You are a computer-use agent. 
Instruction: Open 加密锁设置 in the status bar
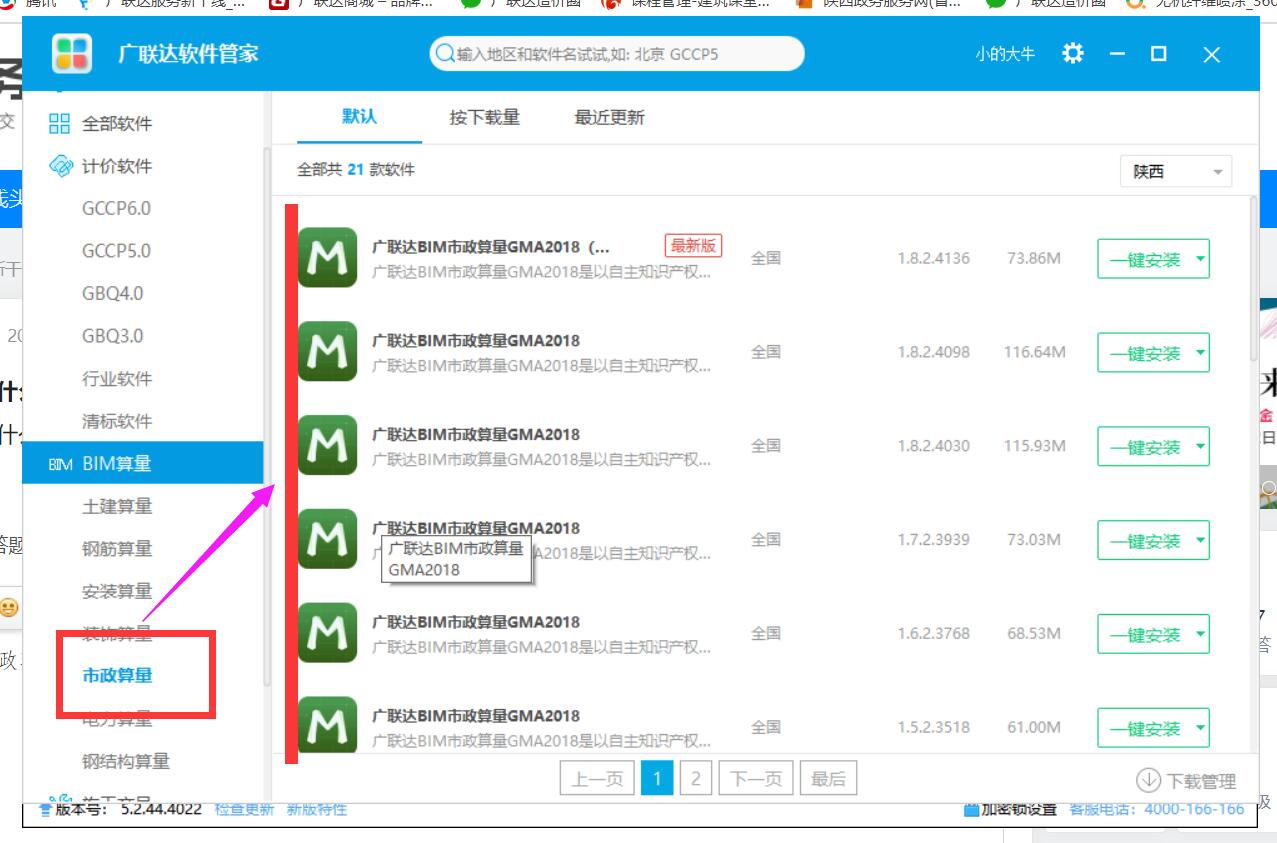[x=1009, y=809]
